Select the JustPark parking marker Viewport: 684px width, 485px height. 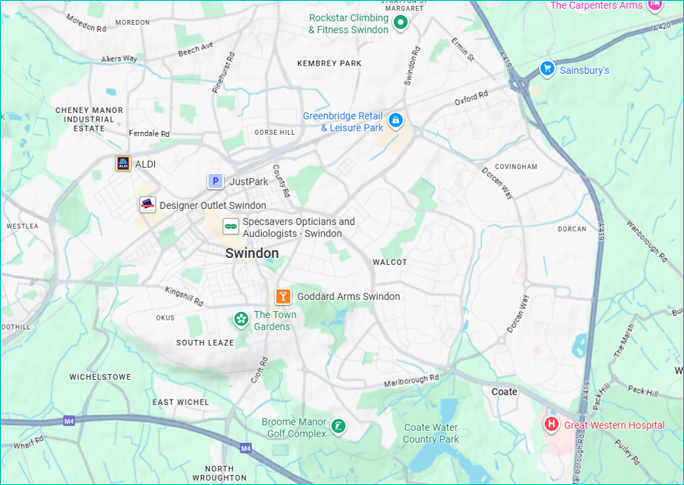(x=215, y=181)
